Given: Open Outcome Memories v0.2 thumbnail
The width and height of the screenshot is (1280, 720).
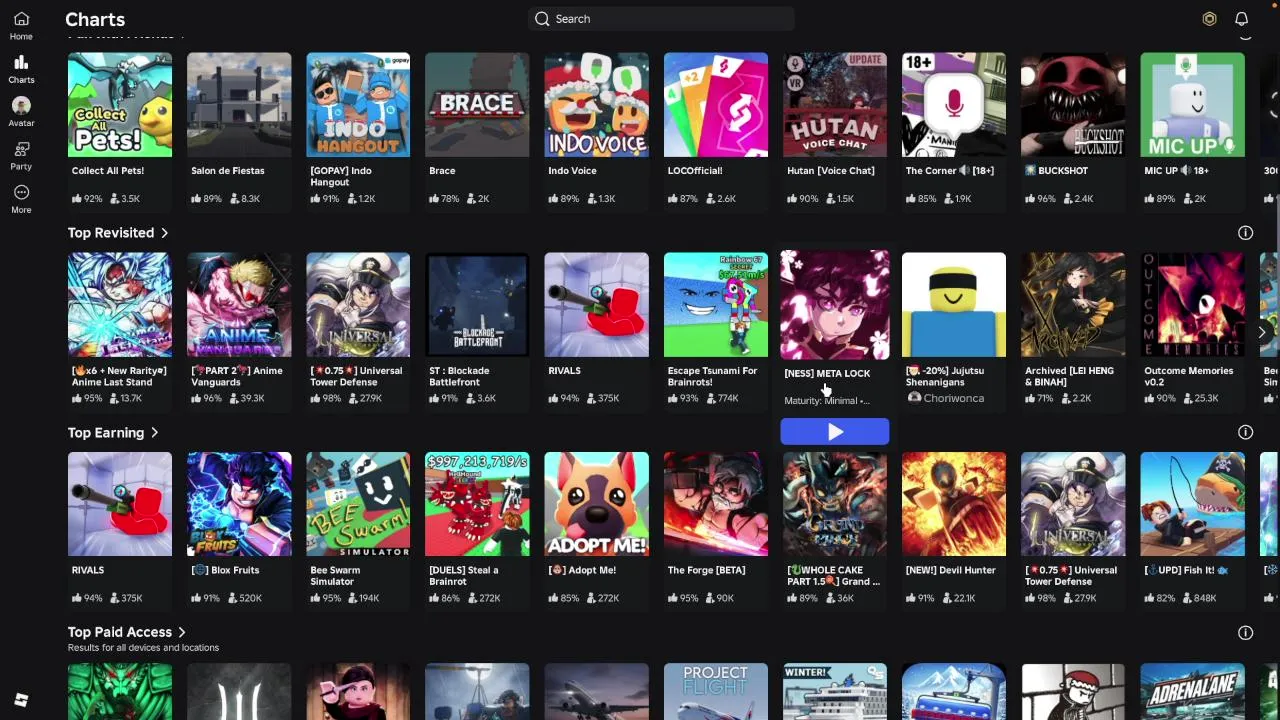Looking at the screenshot, I should coord(1192,305).
